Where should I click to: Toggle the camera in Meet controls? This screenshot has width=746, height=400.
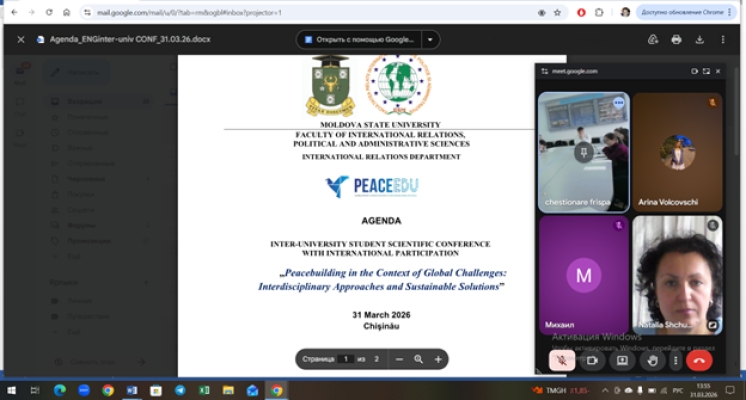click(591, 360)
